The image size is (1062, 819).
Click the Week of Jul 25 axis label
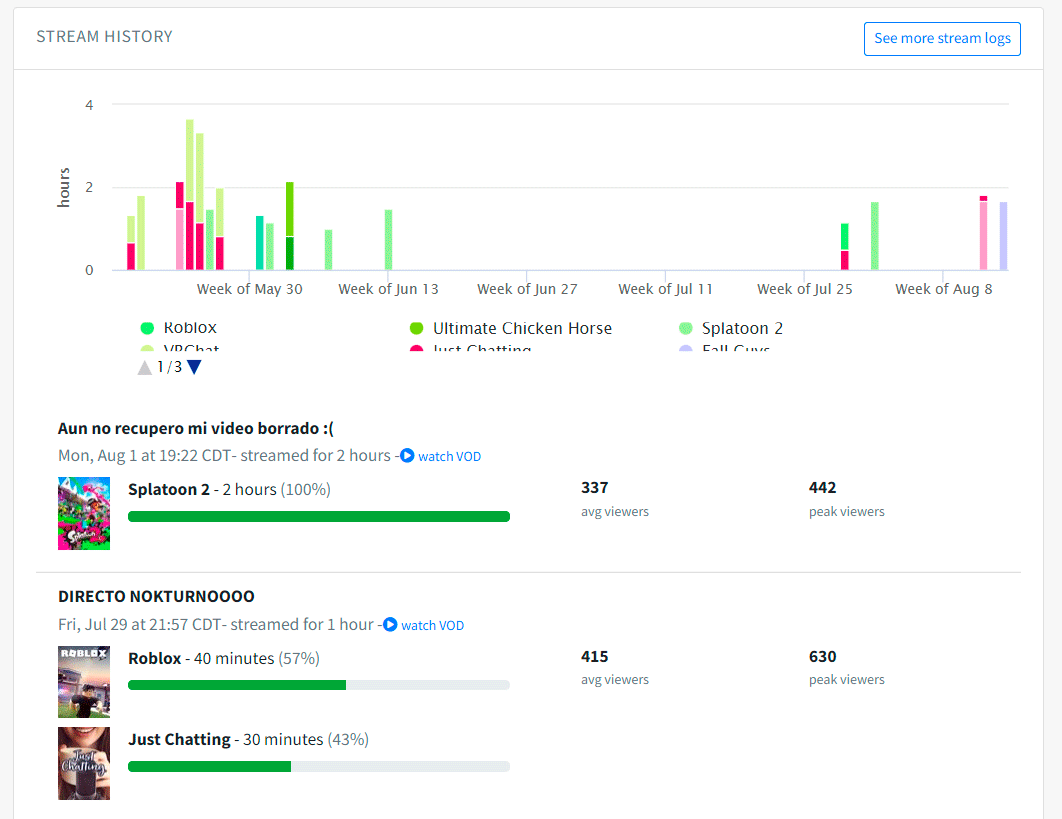(805, 289)
